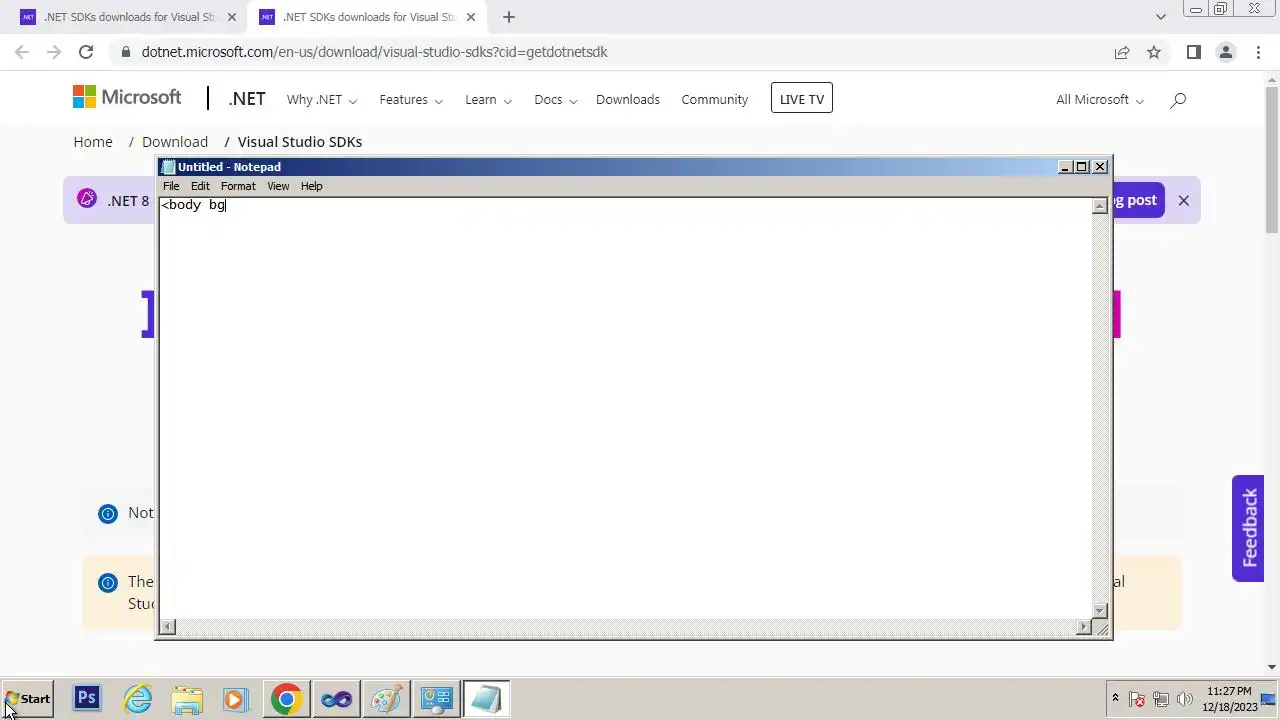The height and width of the screenshot is (720, 1280).
Task: Open Notepad Help menu
Action: point(311,186)
